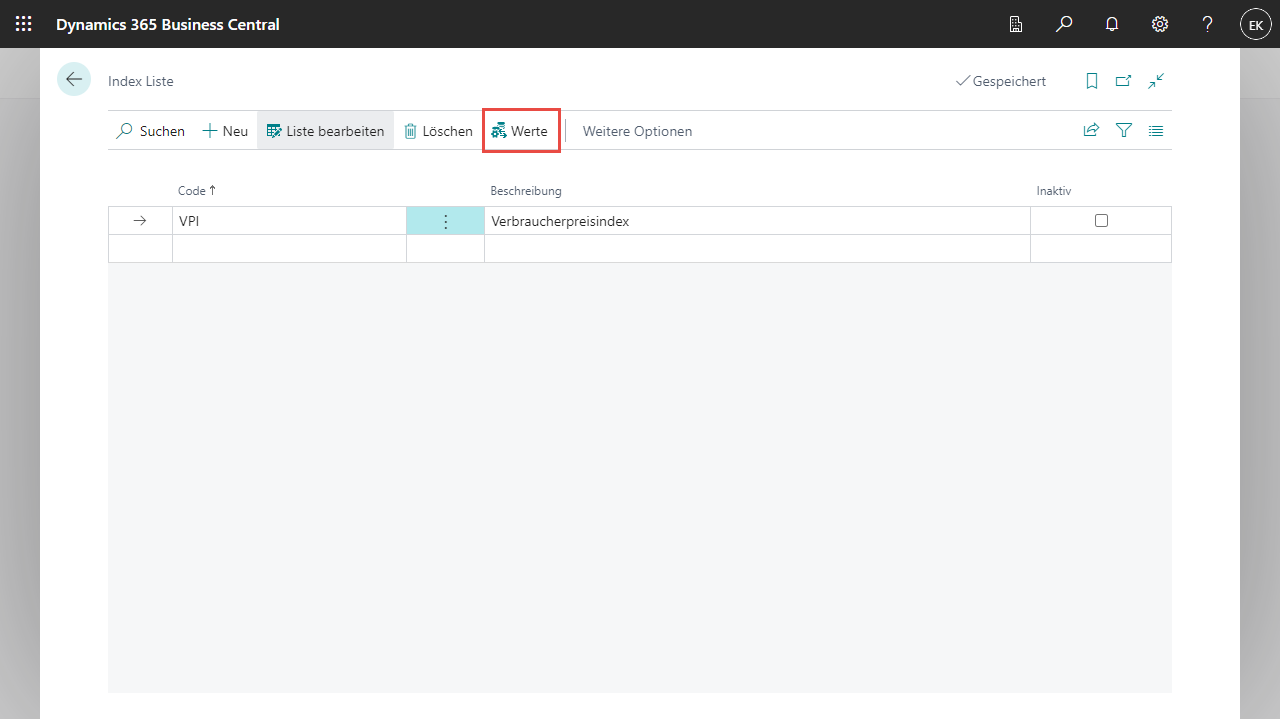Open page in new window icon
This screenshot has height=720, width=1280.
click(x=1124, y=81)
